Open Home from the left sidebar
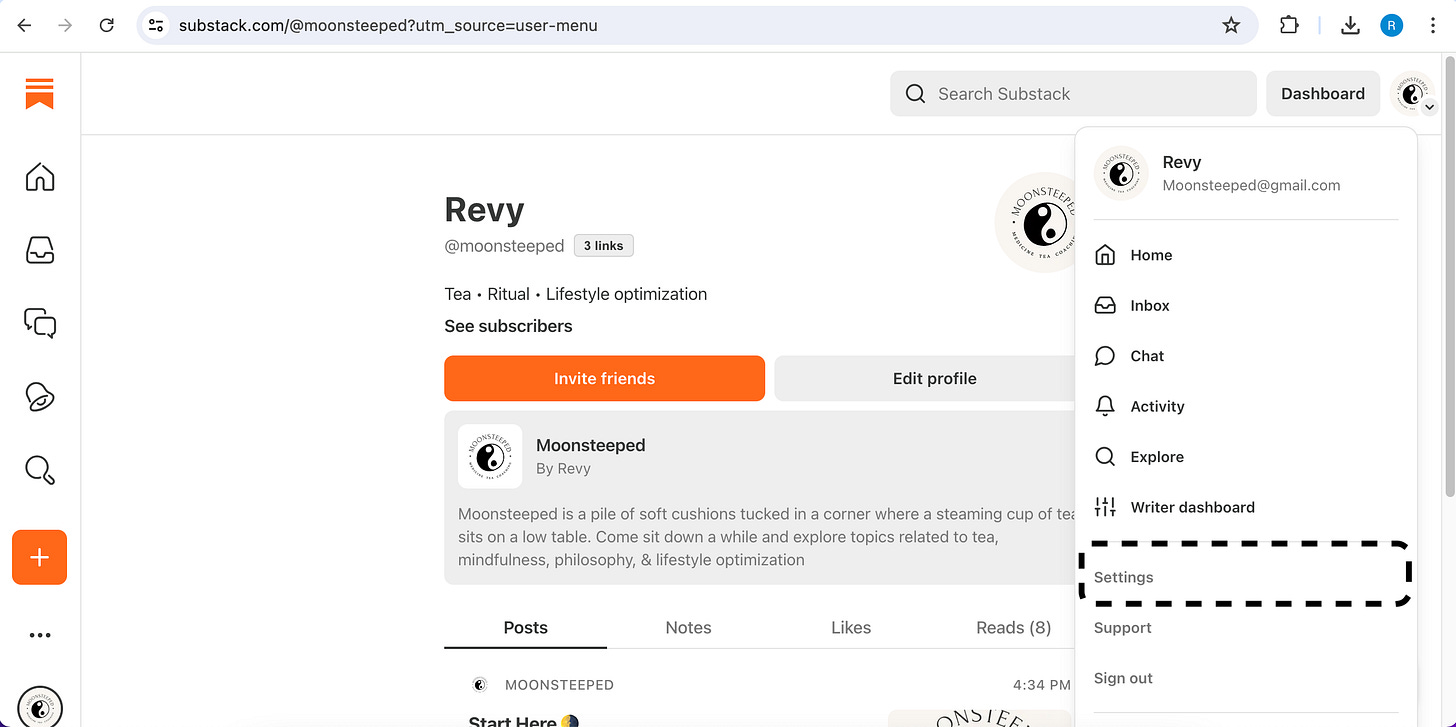 pyautogui.click(x=39, y=176)
